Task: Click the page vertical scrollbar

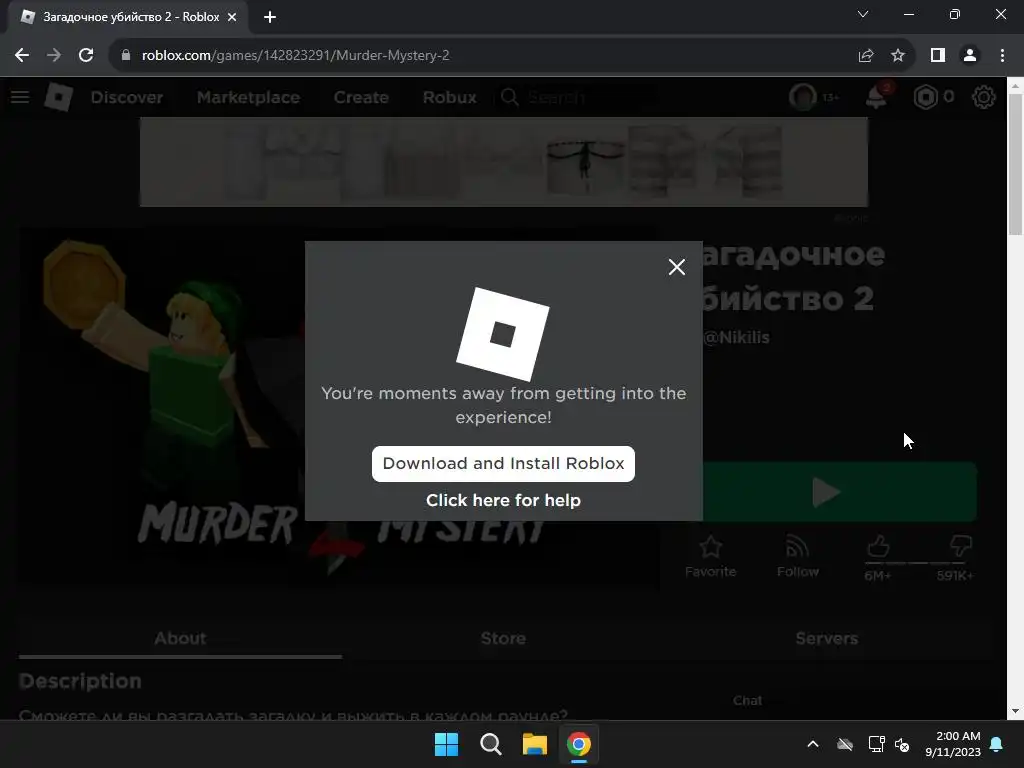Action: point(1015,165)
